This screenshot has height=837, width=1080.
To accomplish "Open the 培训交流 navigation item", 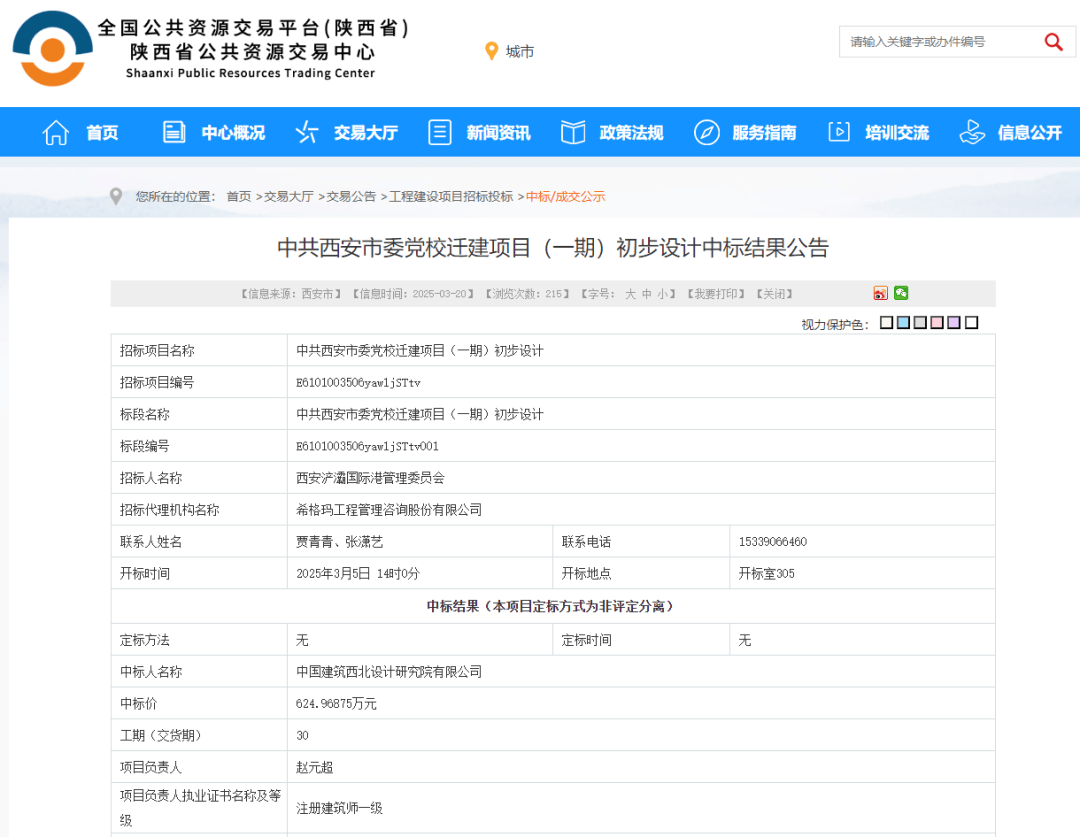I will [x=897, y=132].
